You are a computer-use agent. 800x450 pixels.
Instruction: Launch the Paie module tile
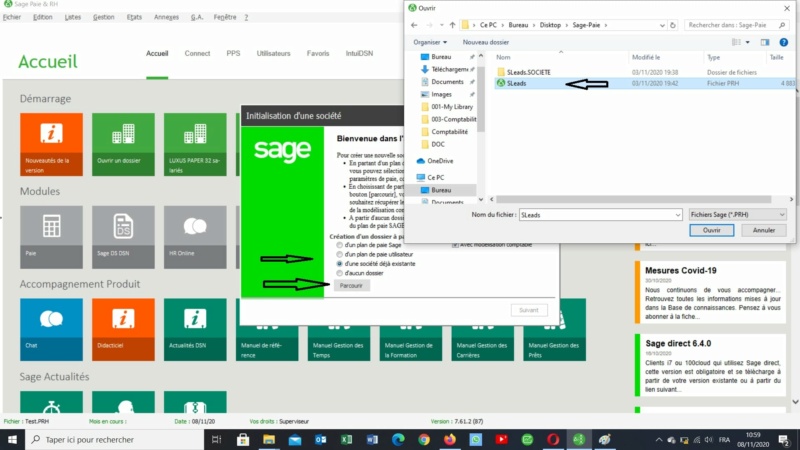(x=51, y=237)
